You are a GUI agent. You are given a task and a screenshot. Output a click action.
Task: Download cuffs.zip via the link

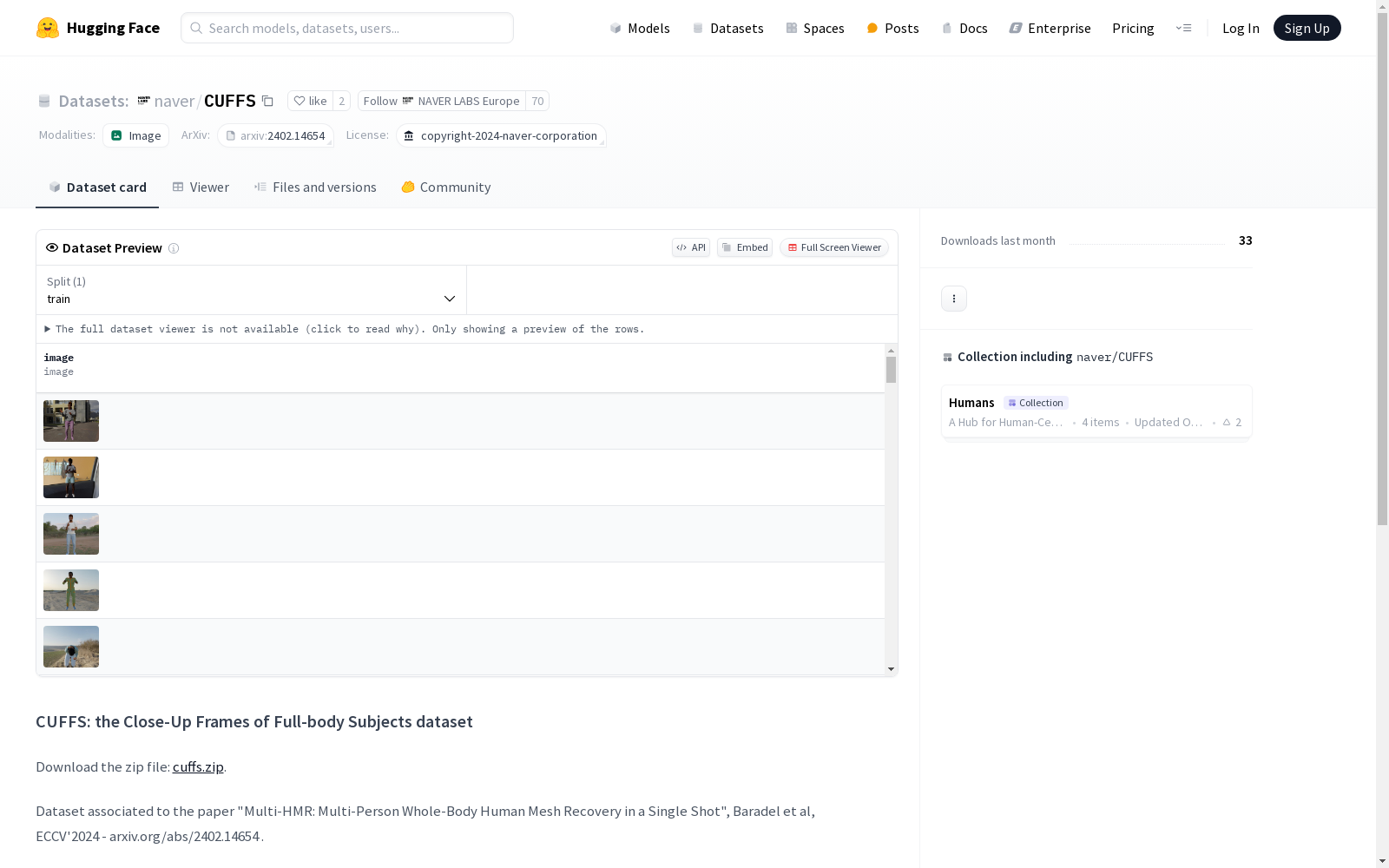click(x=198, y=766)
